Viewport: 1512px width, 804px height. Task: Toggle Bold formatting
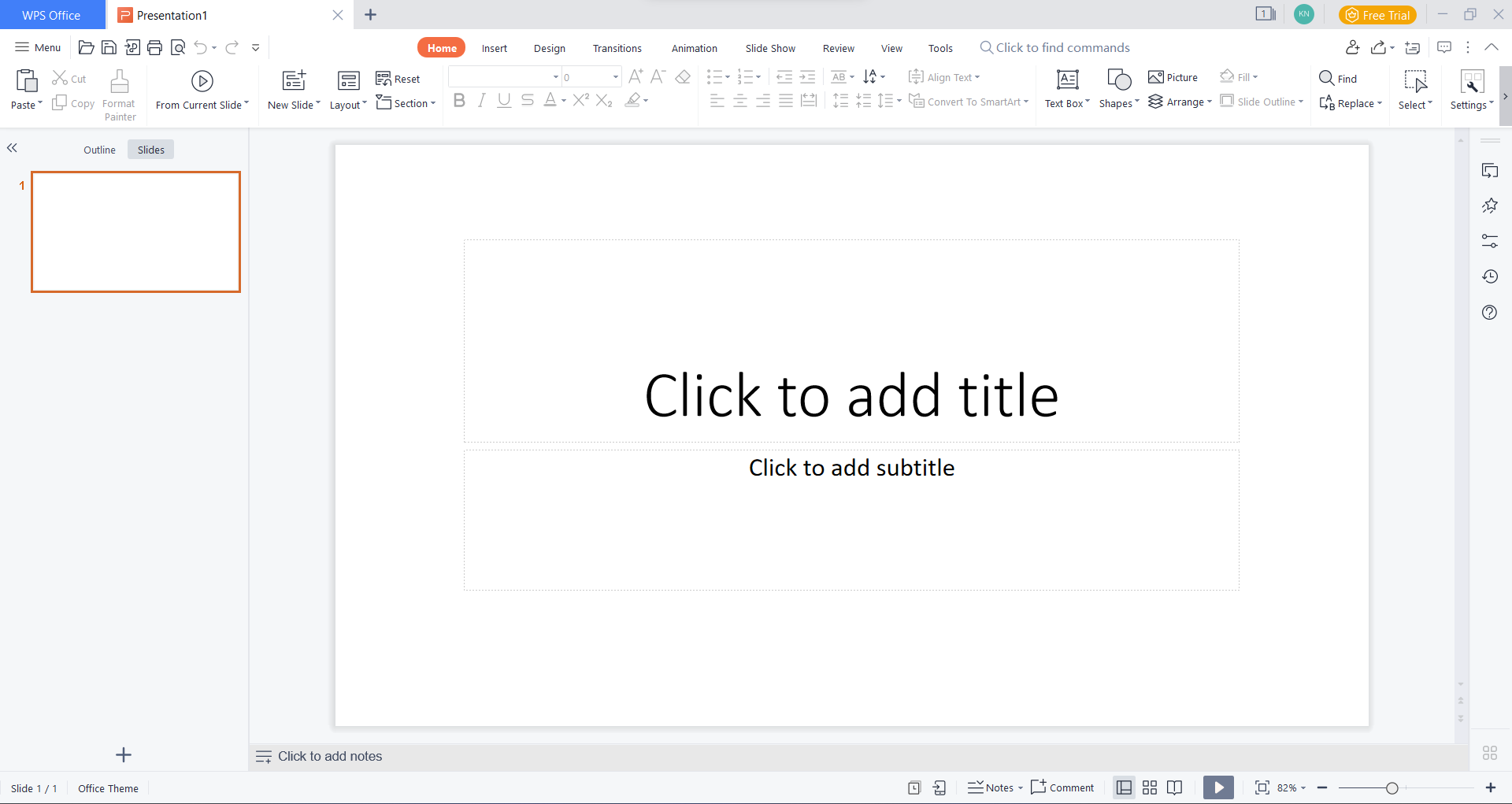460,100
